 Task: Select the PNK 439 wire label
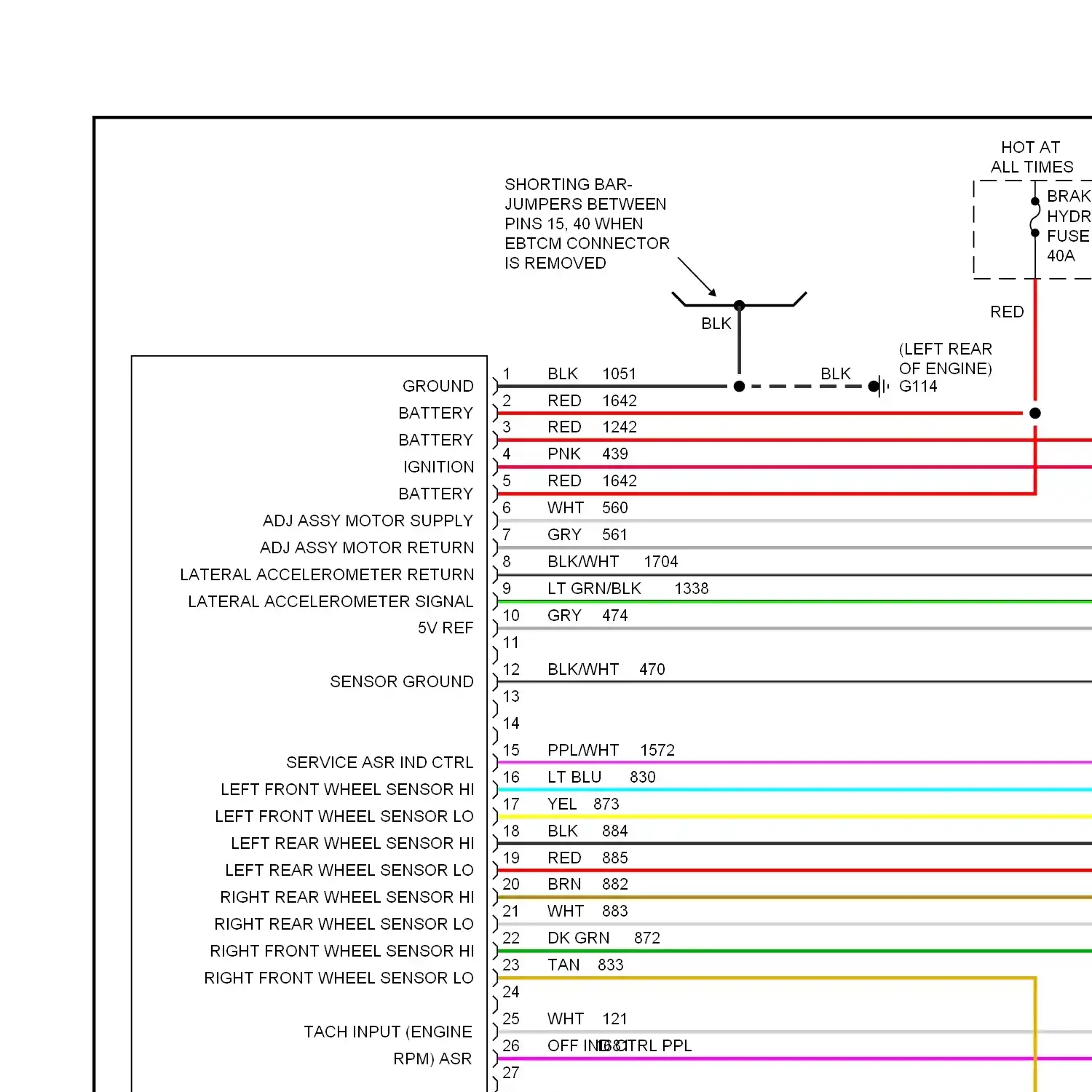pos(587,454)
